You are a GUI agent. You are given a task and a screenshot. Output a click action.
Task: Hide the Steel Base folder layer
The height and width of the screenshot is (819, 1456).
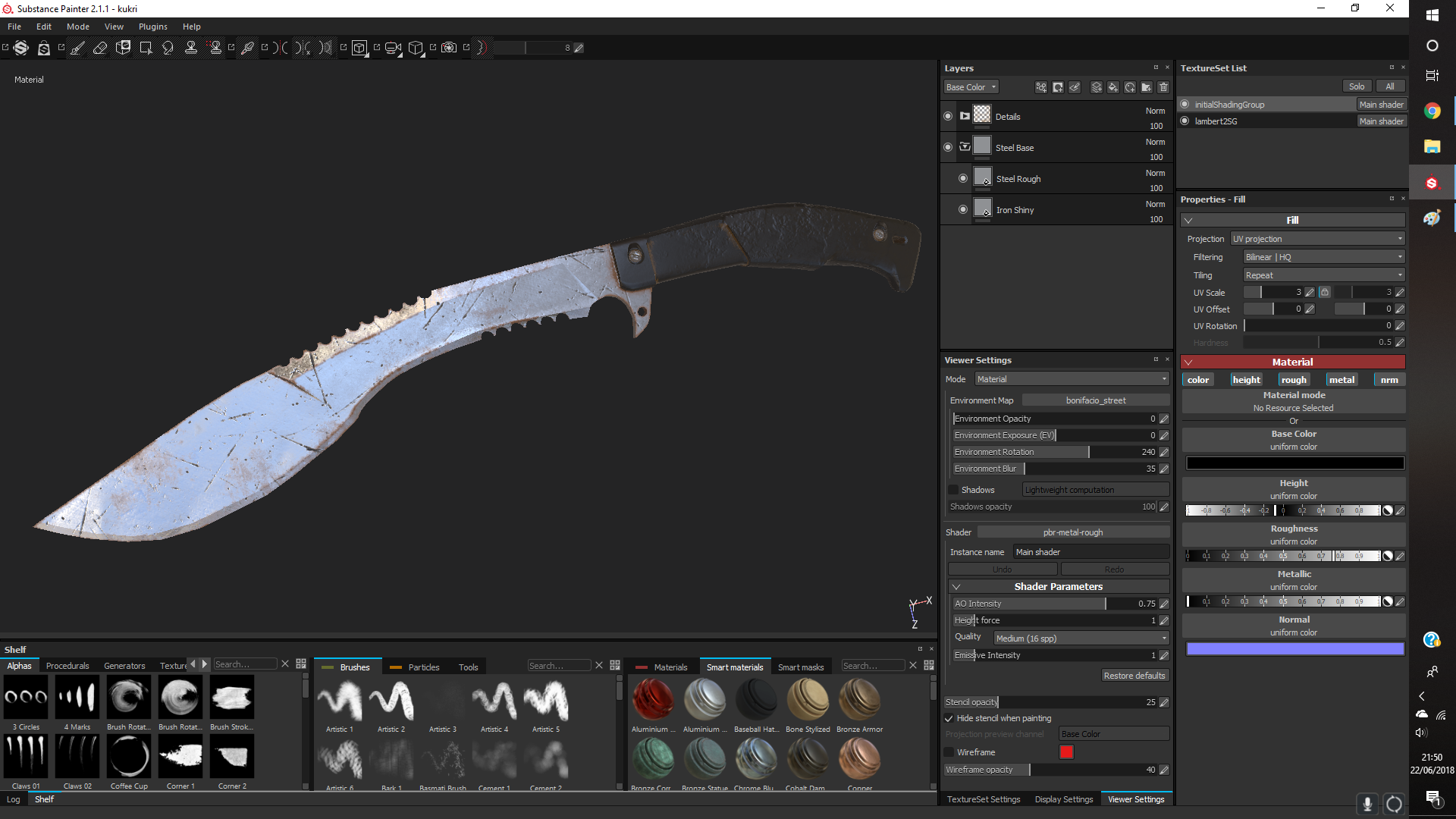pyautogui.click(x=948, y=147)
